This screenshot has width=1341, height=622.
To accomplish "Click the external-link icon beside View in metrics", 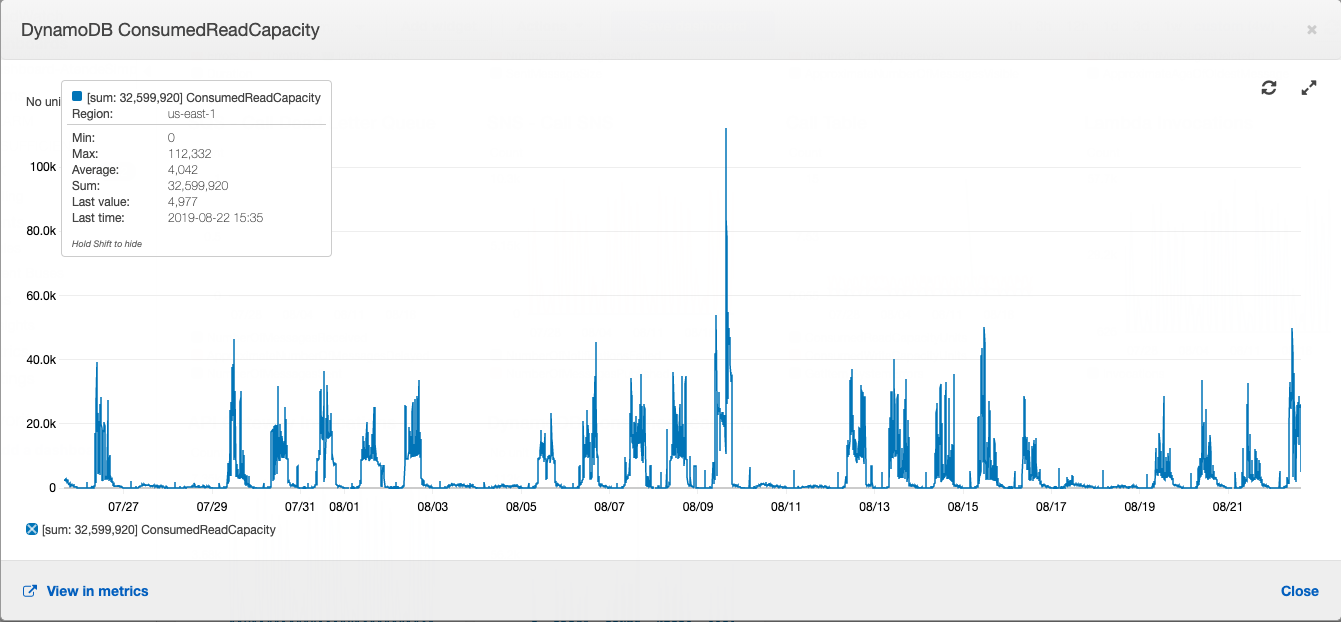I will (30, 591).
